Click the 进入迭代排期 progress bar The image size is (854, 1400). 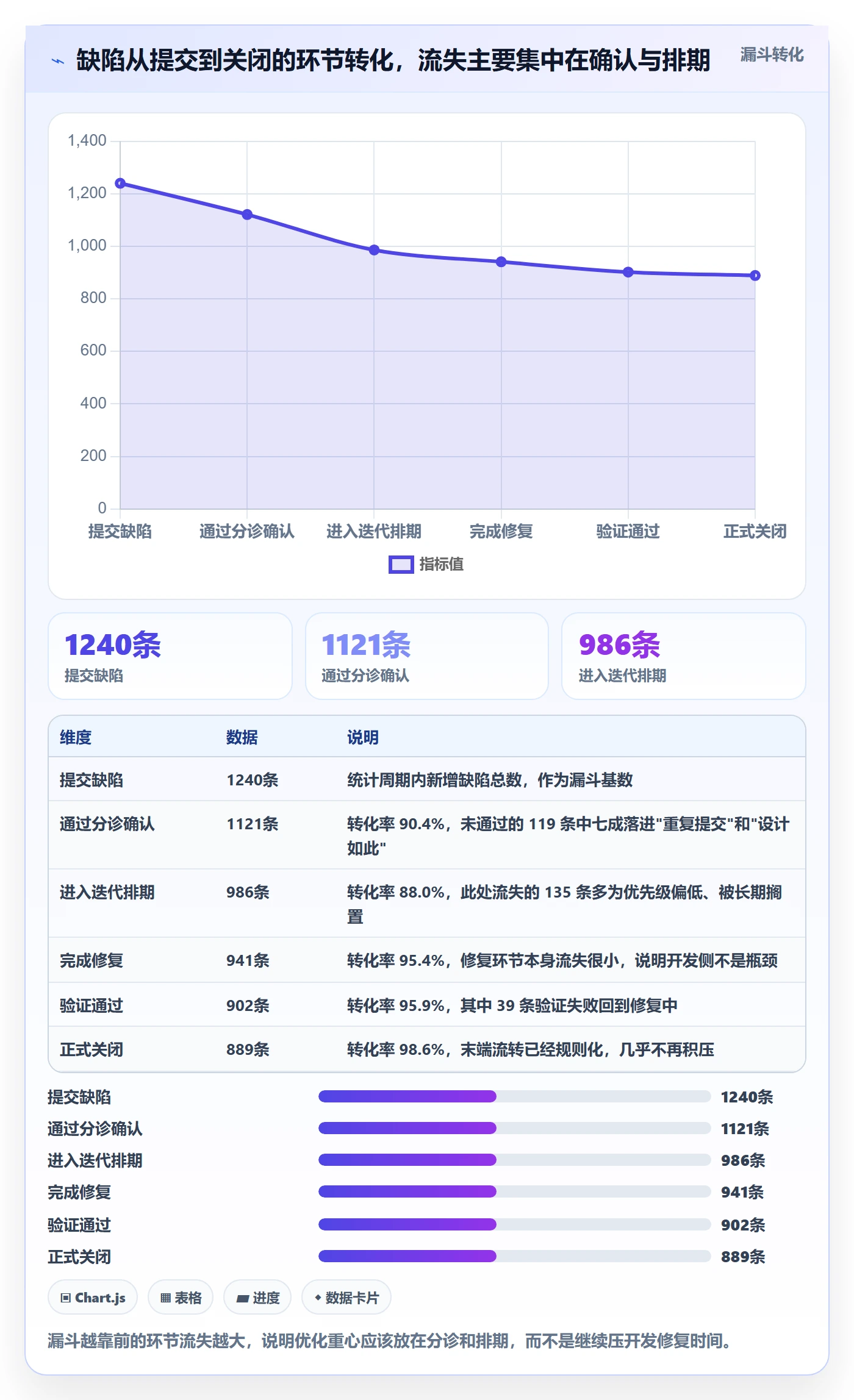(x=514, y=1160)
